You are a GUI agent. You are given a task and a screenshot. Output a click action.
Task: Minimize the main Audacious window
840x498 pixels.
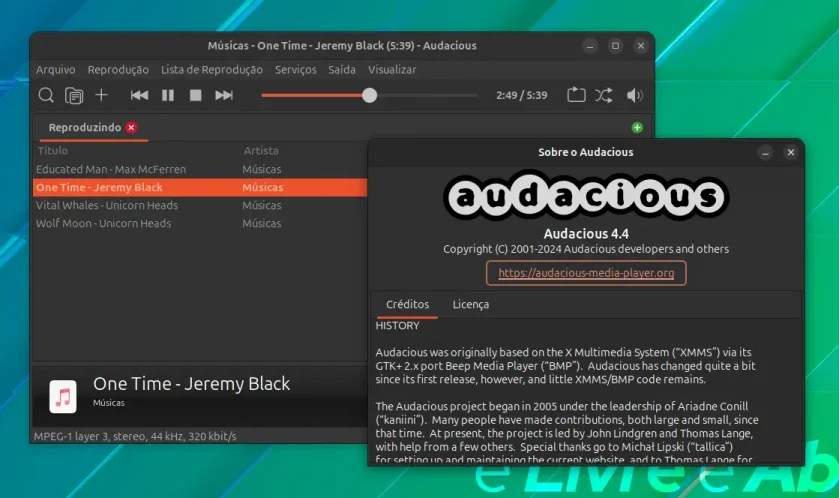coord(590,46)
